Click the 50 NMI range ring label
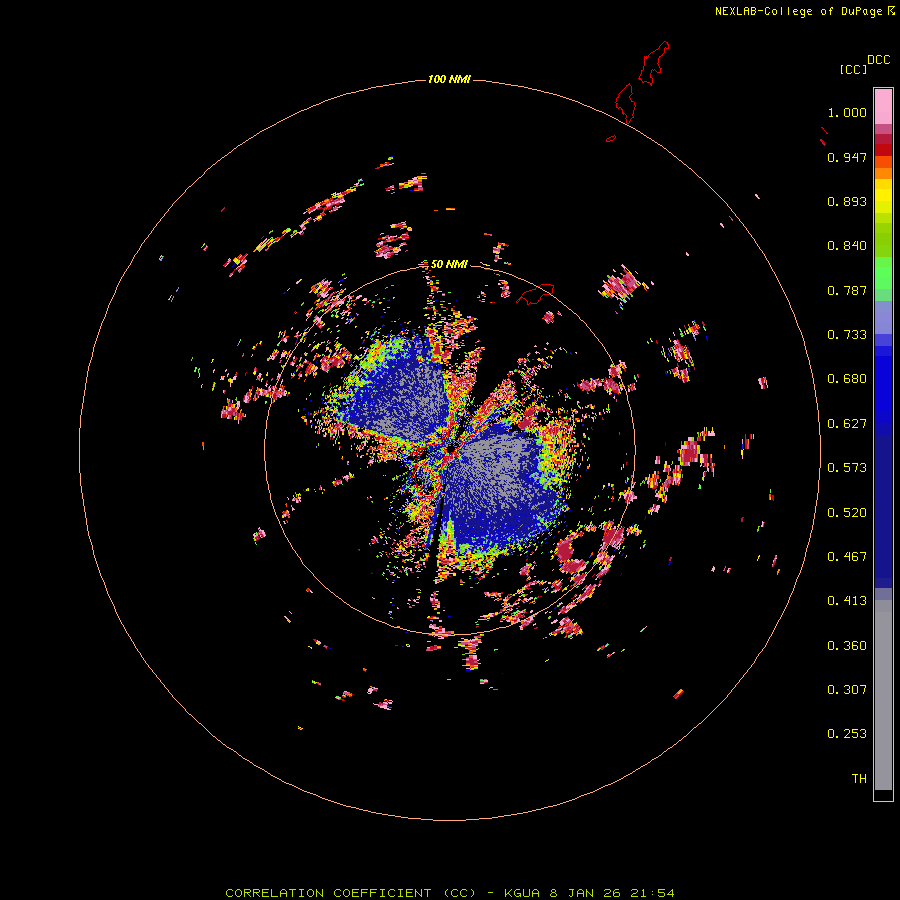The height and width of the screenshot is (900, 900). point(449,264)
